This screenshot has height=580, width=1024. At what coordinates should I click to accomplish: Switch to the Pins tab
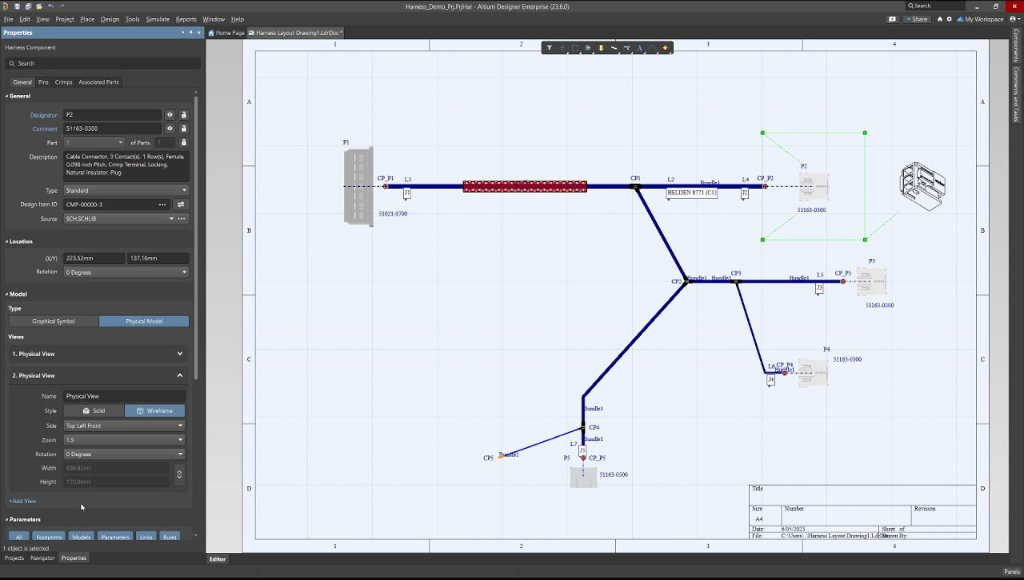[43, 82]
